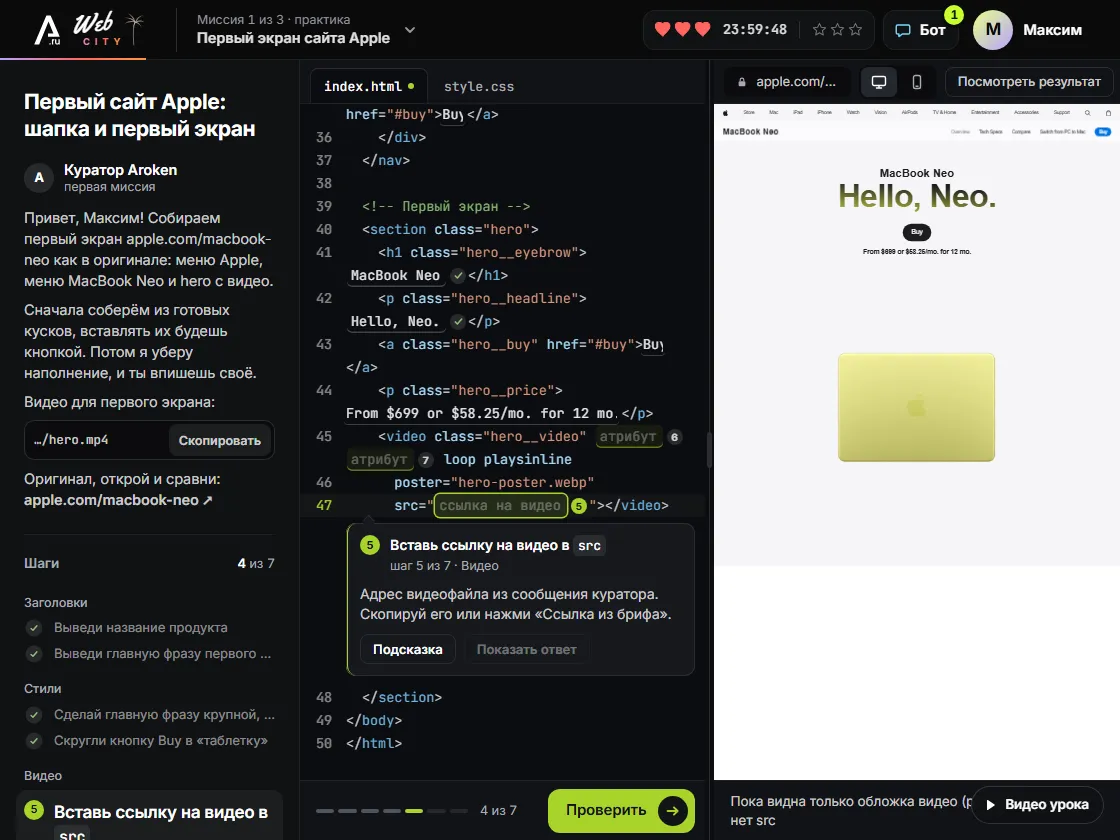This screenshot has height=840, width=1120.
Task: Click the first rating star
Action: tap(819, 29)
